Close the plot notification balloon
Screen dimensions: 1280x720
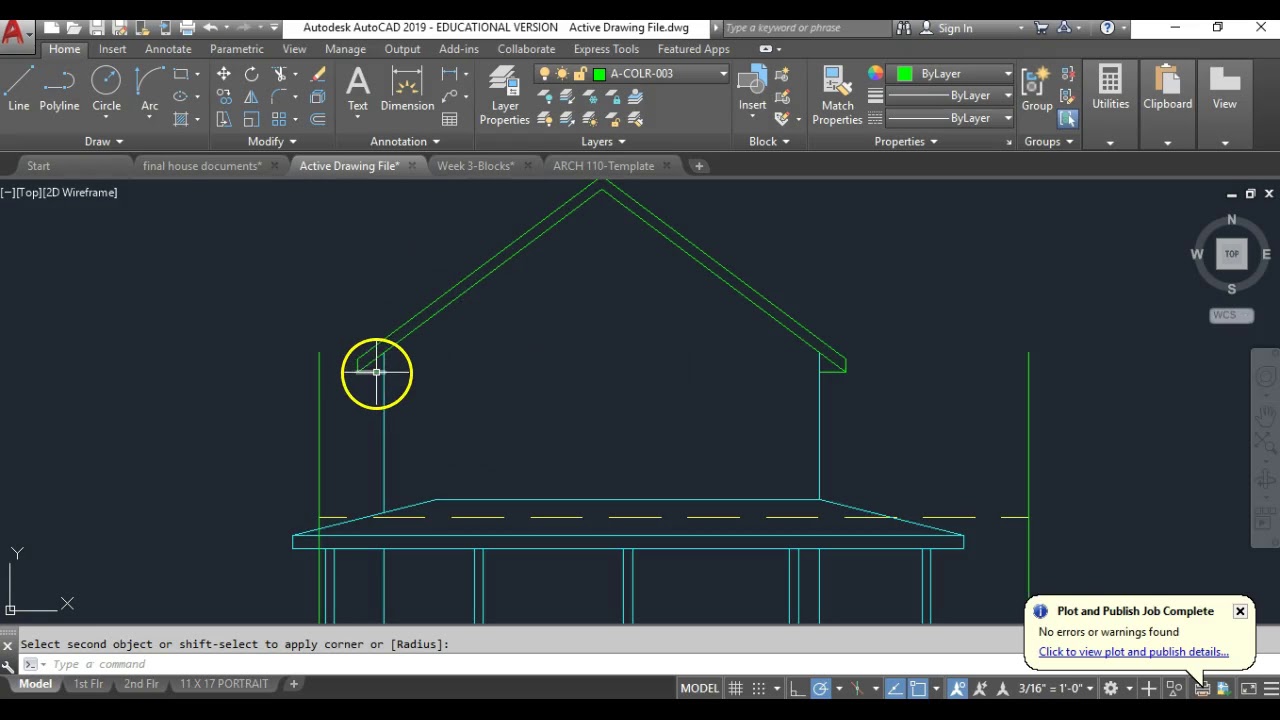tap(1240, 611)
